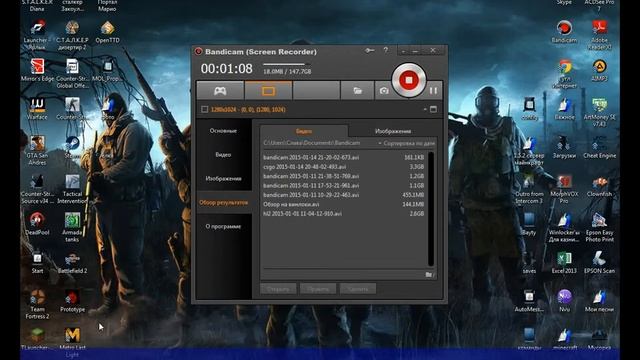Select file bandicam 2015-01-11 10-29-22-463.avi

tap(344, 195)
